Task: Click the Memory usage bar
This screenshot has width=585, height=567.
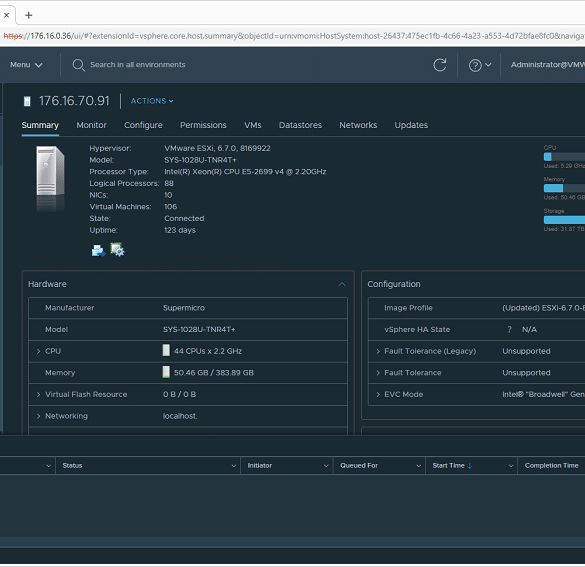Action: tap(564, 188)
